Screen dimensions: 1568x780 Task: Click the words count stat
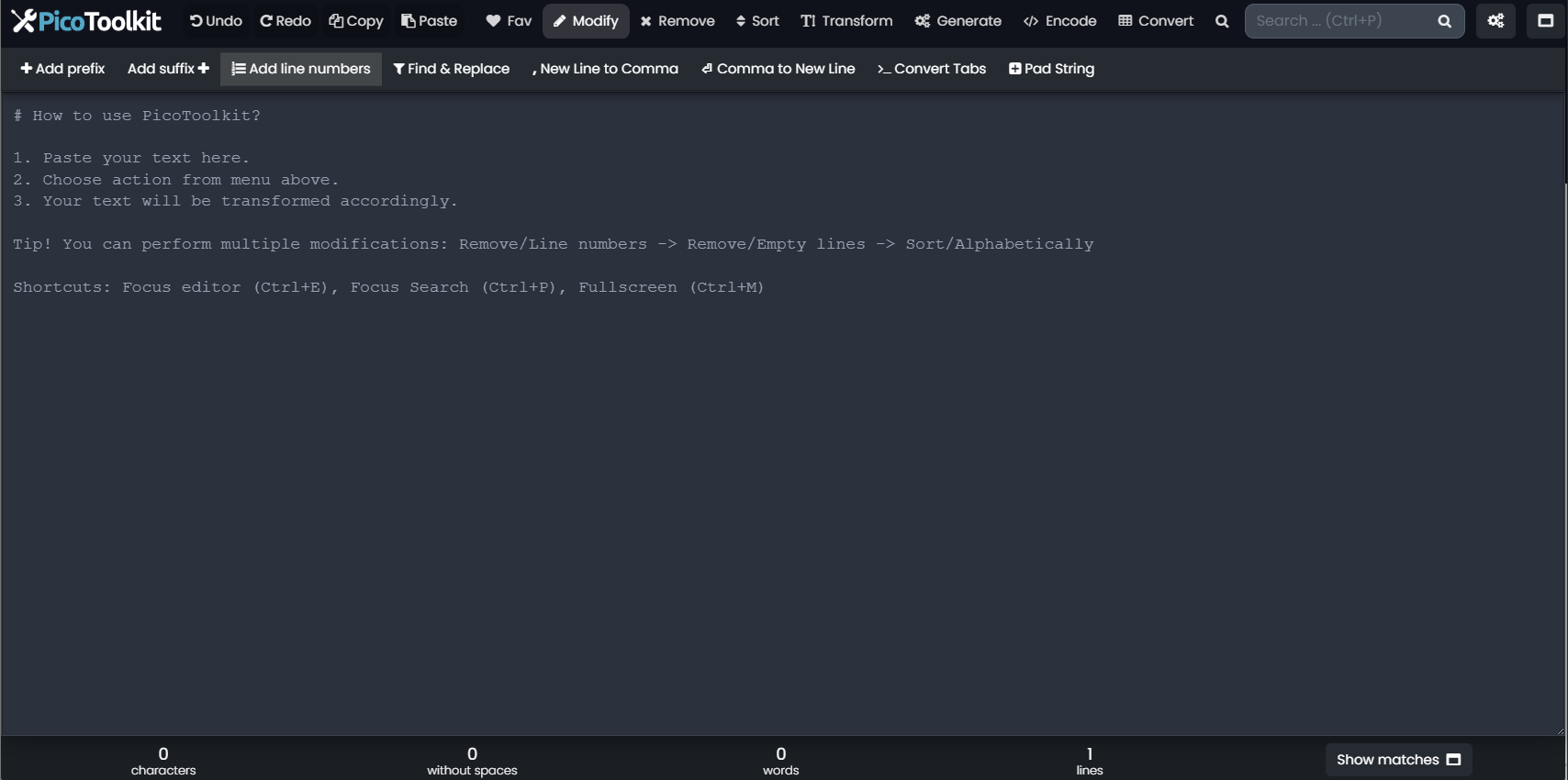[781, 761]
